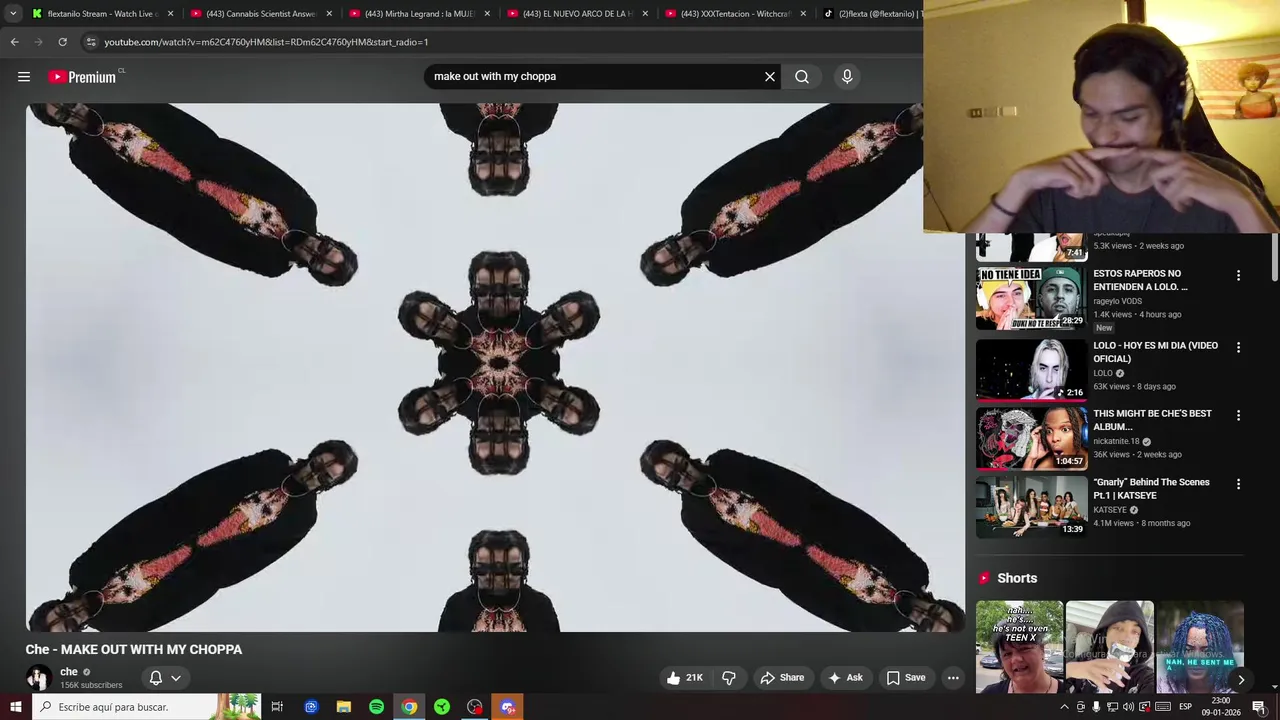Viewport: 1280px width, 720px height.
Task: Open the Windows Start menu
Action: 15,707
